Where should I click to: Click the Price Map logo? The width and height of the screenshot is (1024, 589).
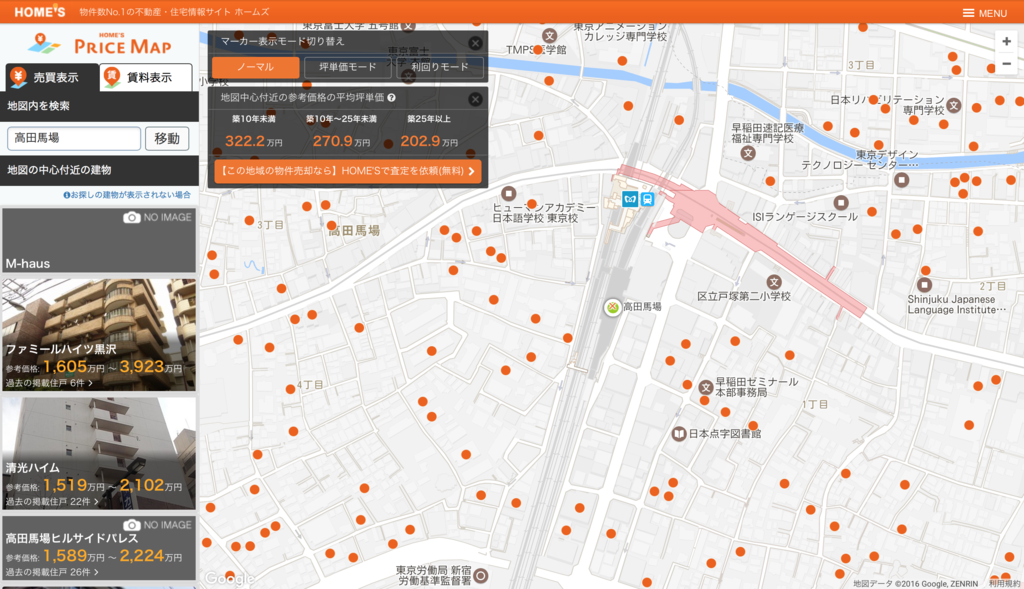point(100,44)
